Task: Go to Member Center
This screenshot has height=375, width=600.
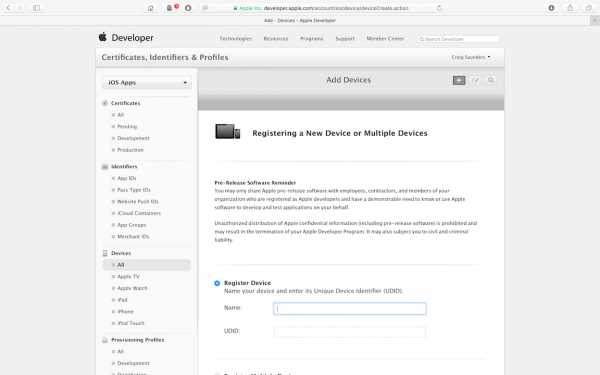Action: (x=385, y=39)
